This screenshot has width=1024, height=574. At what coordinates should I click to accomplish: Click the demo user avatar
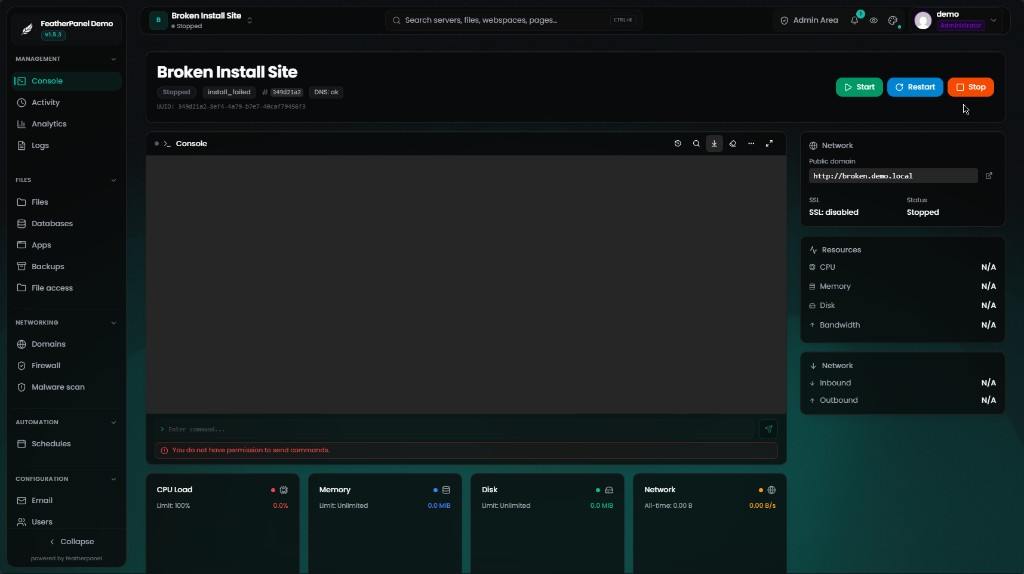(923, 20)
